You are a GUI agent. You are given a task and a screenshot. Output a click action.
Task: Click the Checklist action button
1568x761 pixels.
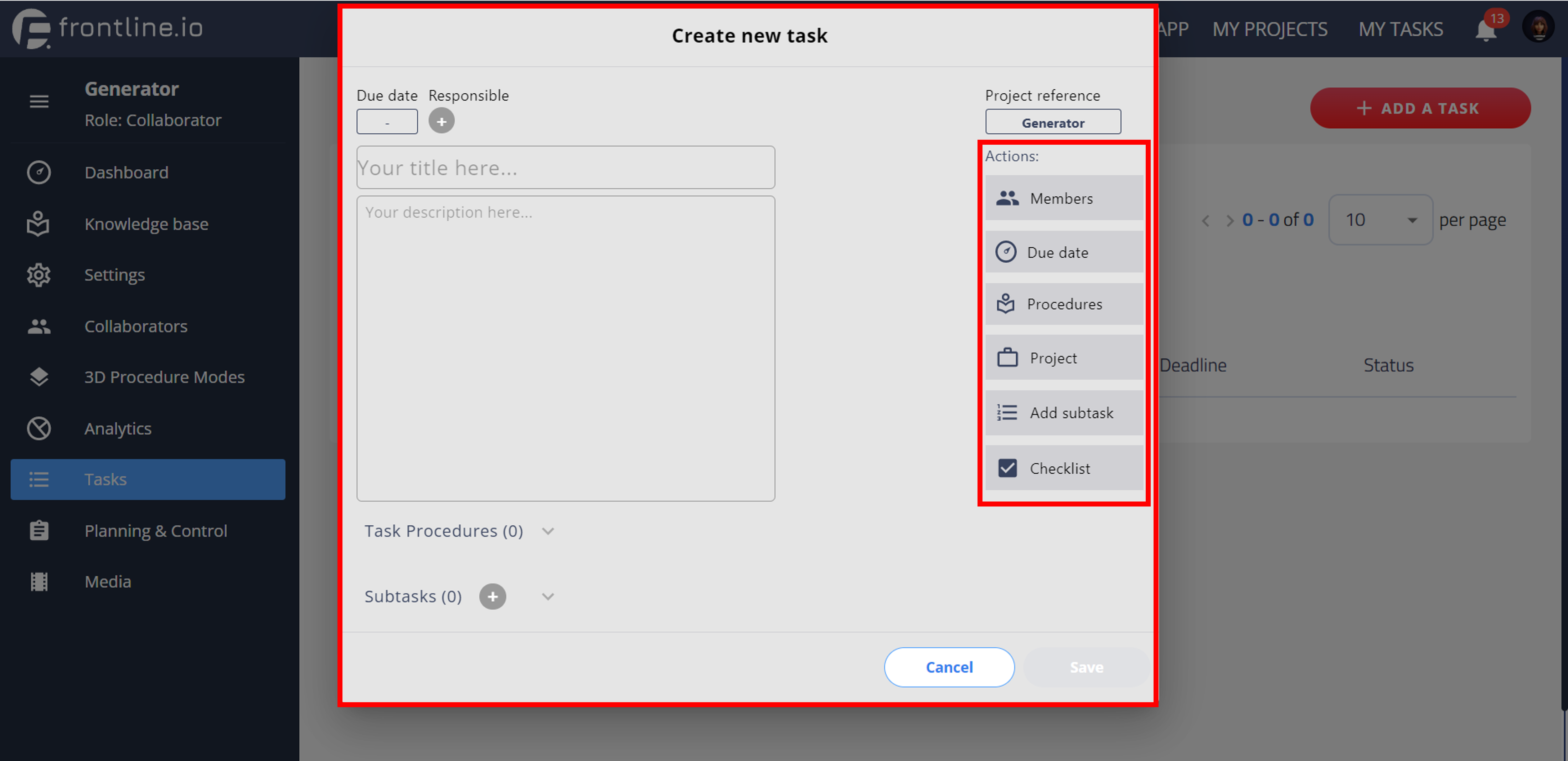click(1064, 468)
